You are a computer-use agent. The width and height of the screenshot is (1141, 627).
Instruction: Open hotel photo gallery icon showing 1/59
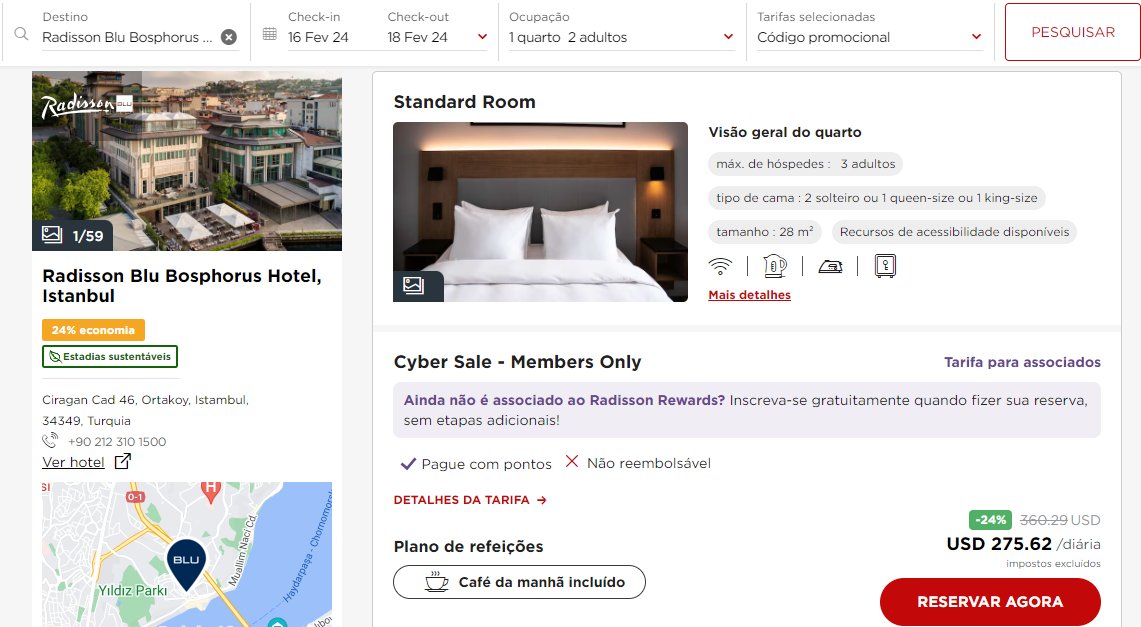click(52, 235)
